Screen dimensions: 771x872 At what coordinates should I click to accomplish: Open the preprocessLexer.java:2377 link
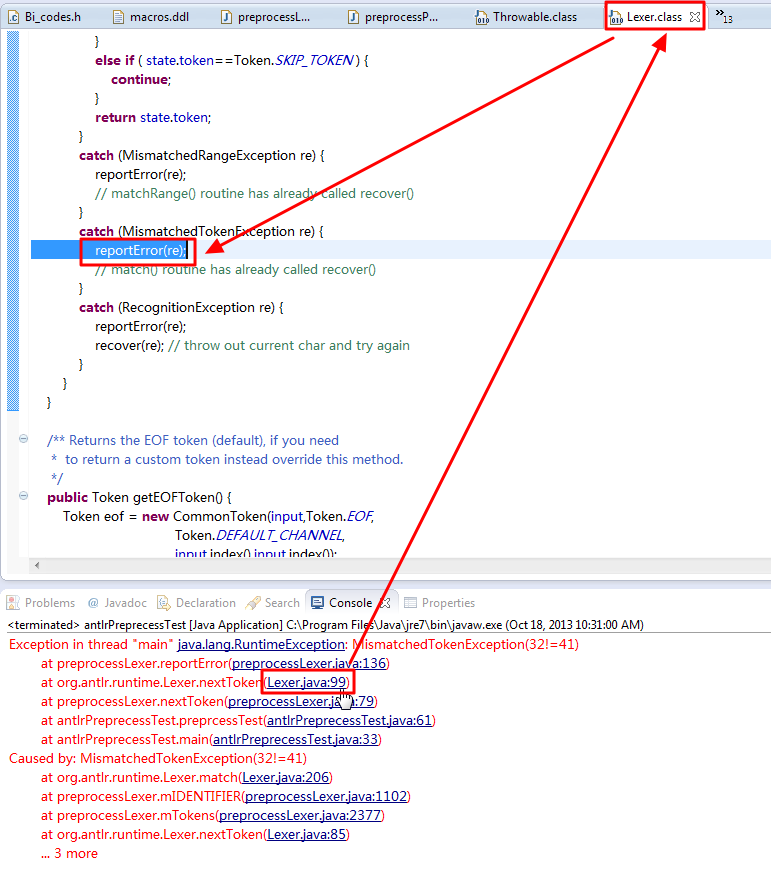(300, 815)
